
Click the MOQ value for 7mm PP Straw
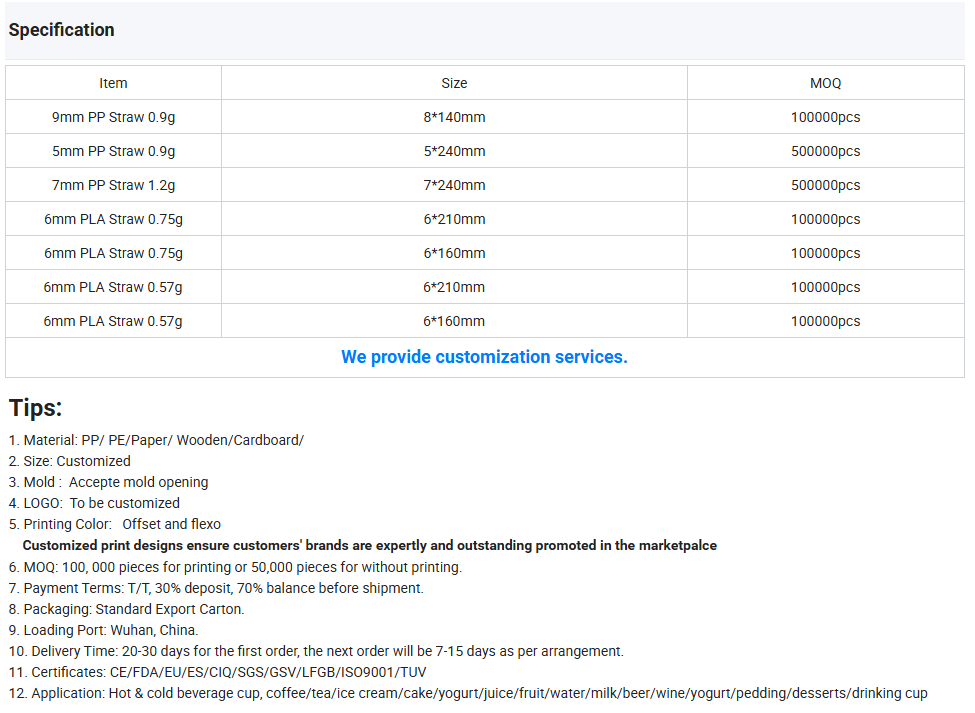825,185
